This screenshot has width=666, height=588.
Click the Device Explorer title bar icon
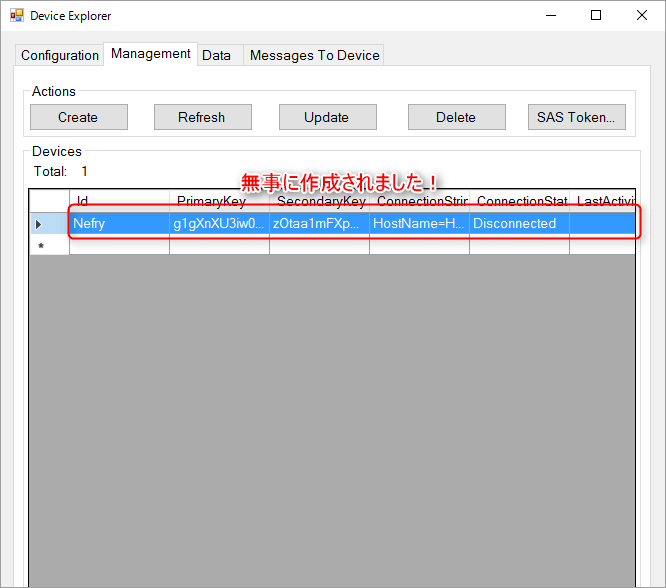coord(17,16)
